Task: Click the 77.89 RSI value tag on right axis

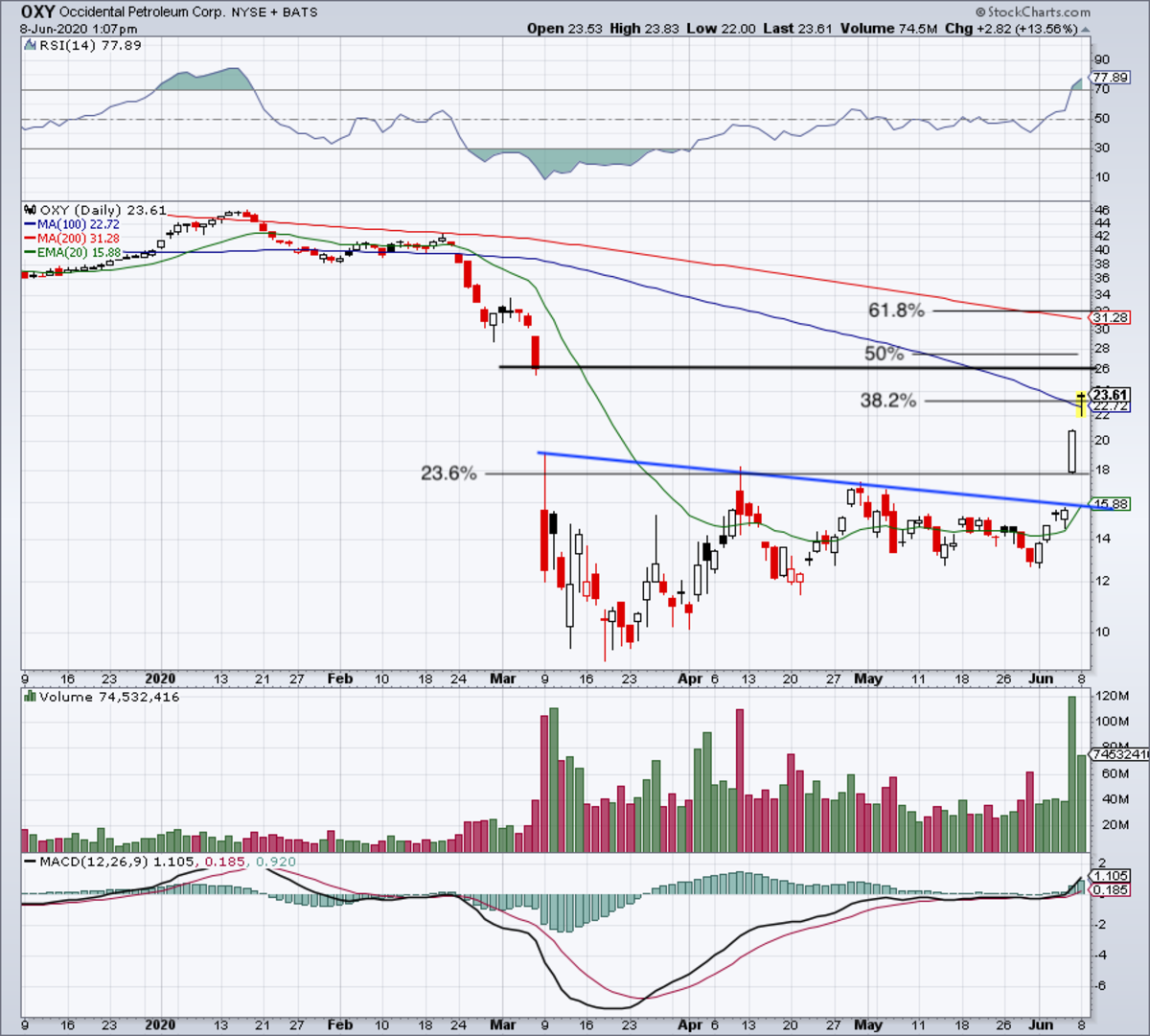Action: (x=1110, y=77)
